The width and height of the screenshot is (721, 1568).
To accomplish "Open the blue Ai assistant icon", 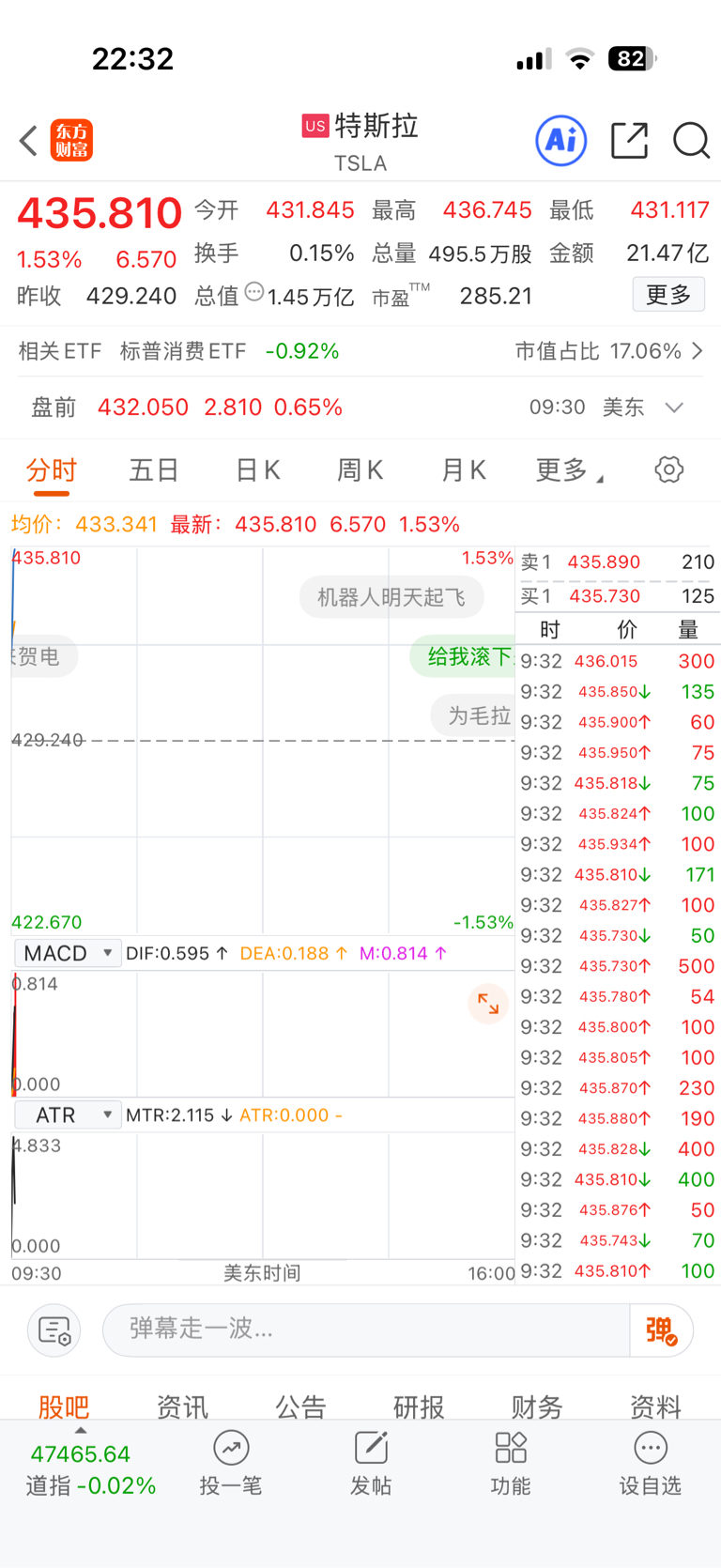I will 561,141.
